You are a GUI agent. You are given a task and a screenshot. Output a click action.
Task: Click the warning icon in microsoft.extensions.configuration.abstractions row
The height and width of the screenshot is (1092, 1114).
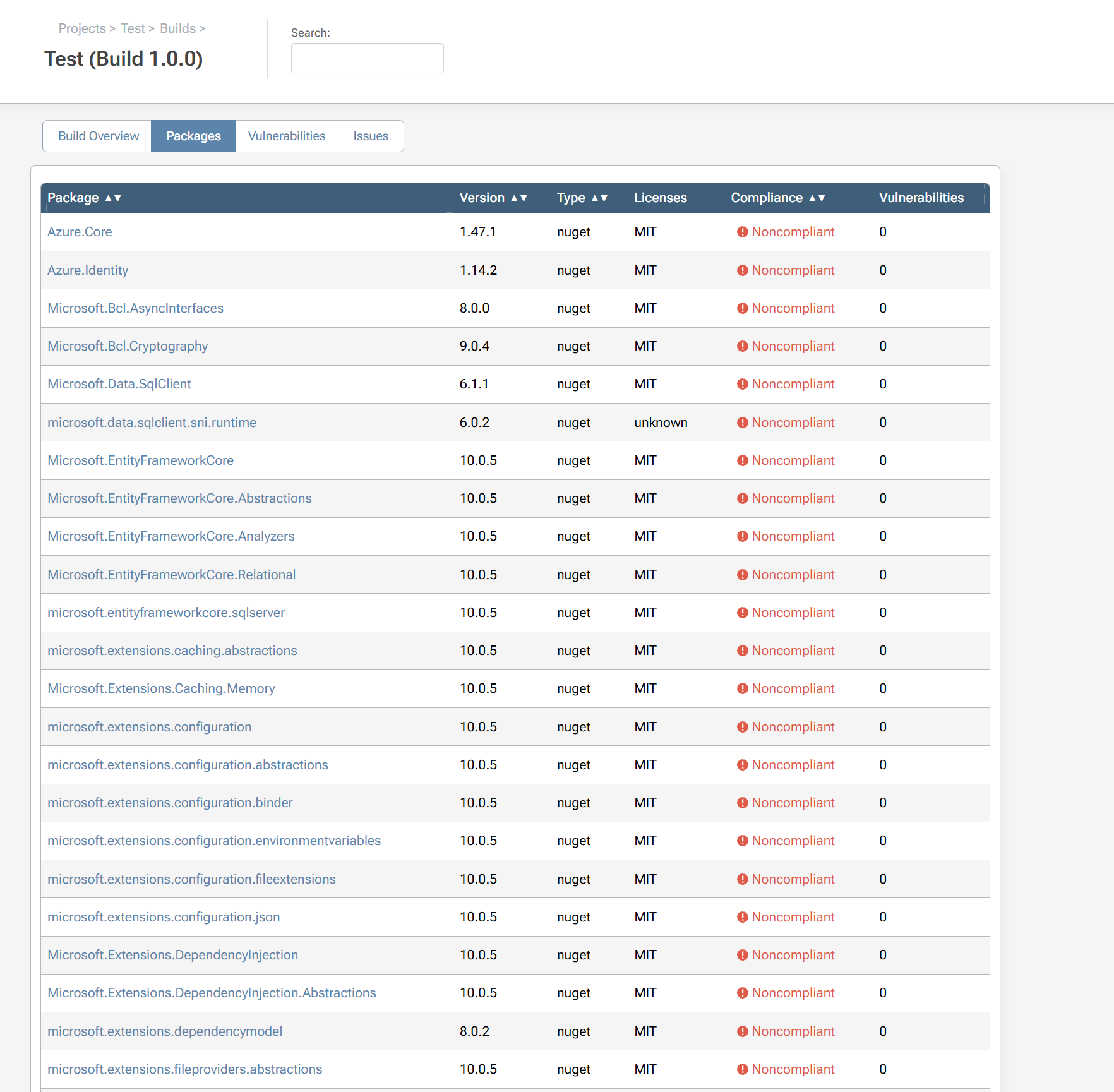[743, 765]
